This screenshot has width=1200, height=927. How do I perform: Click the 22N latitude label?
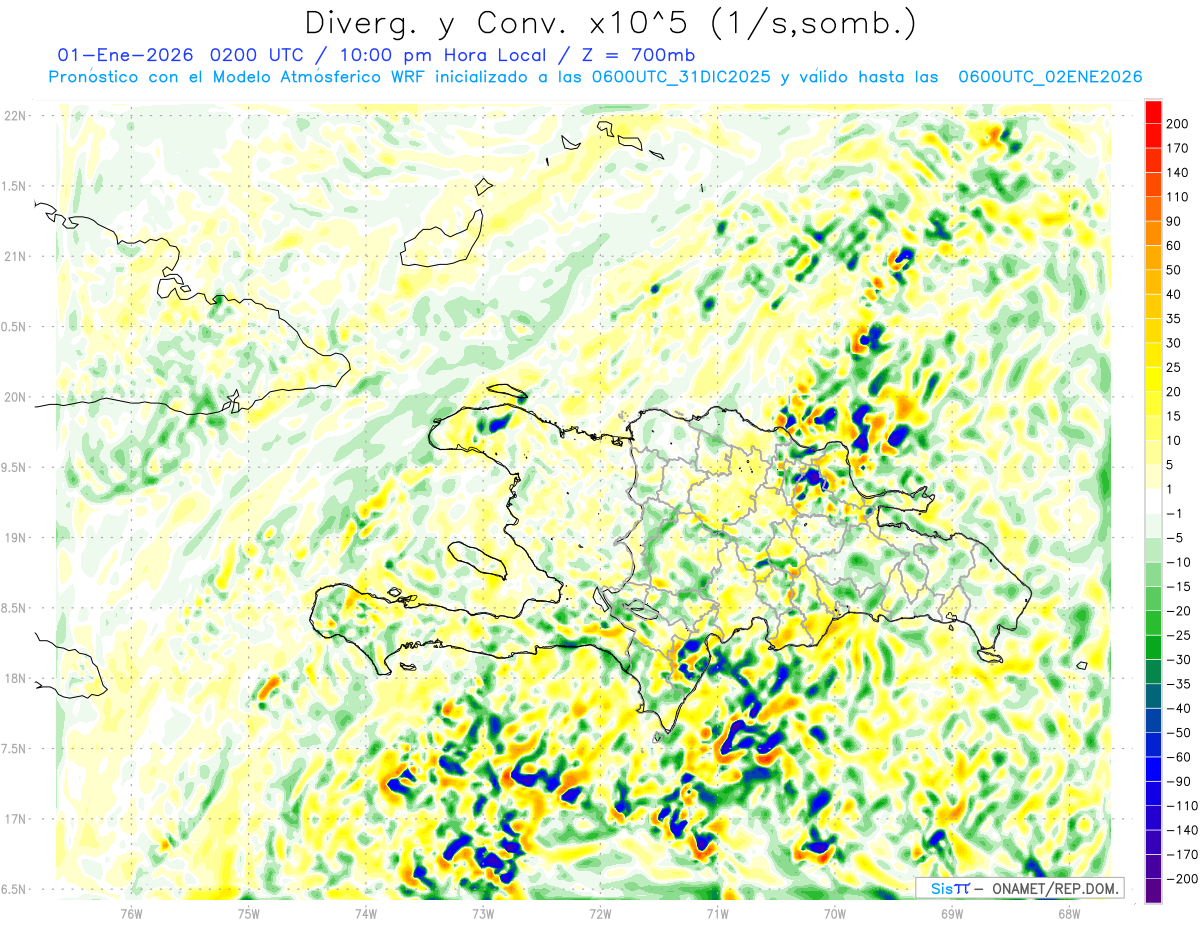pos(14,116)
